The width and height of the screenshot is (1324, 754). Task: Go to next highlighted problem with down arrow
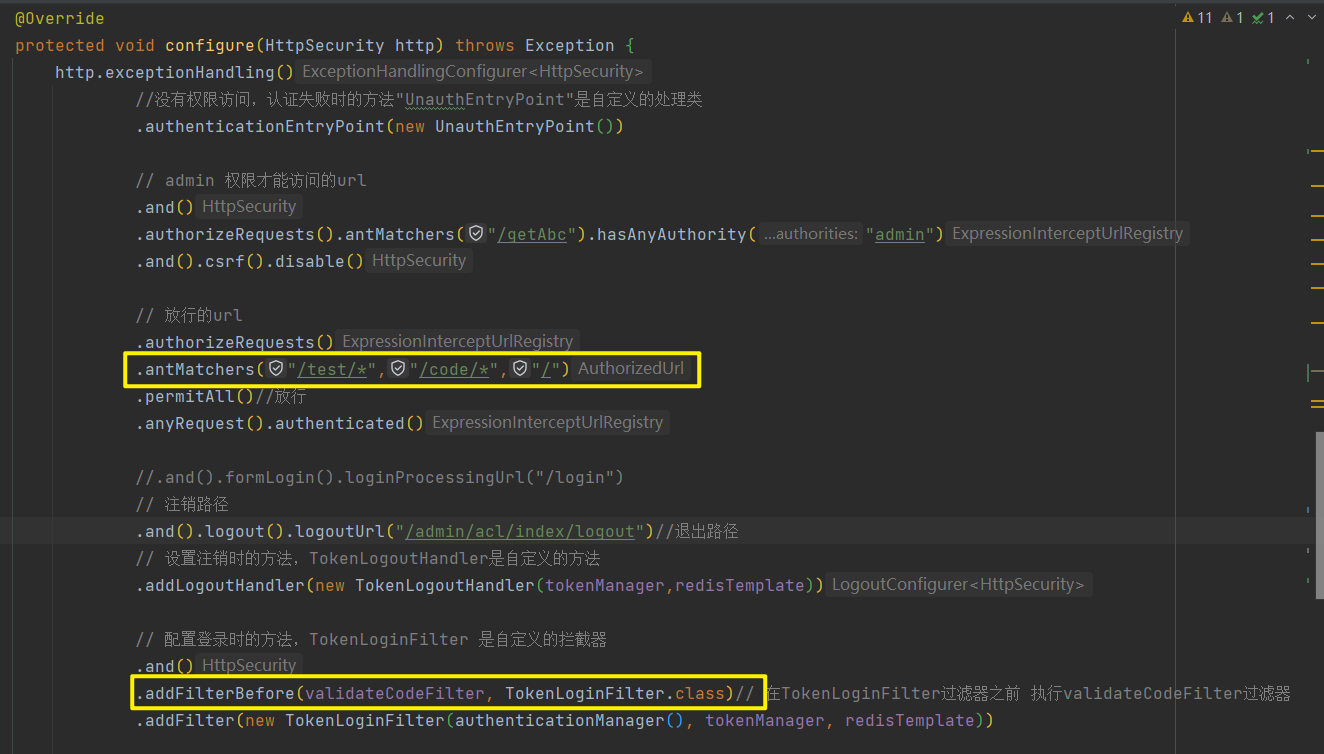(1311, 18)
